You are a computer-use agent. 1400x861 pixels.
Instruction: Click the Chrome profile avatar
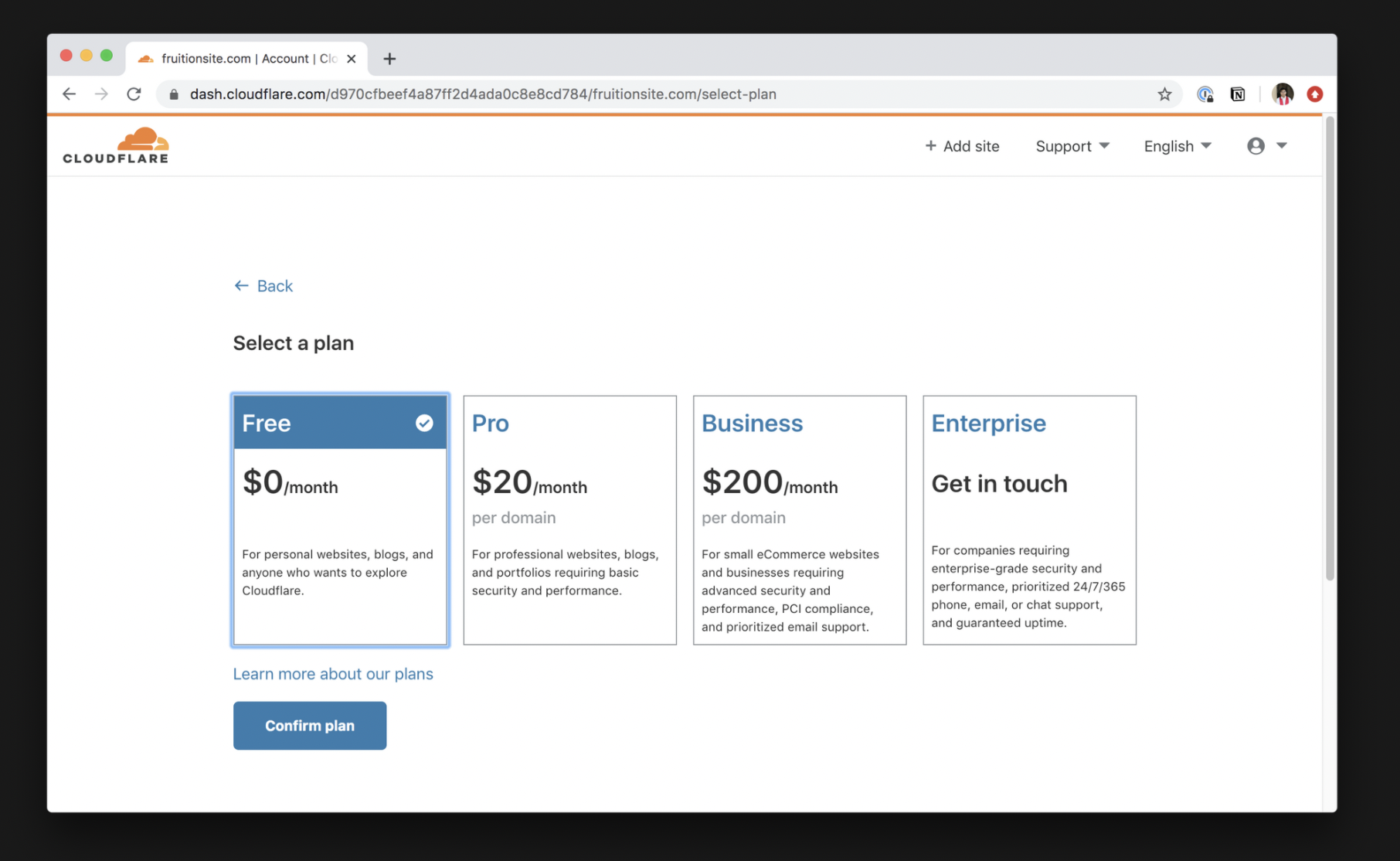(1283, 94)
